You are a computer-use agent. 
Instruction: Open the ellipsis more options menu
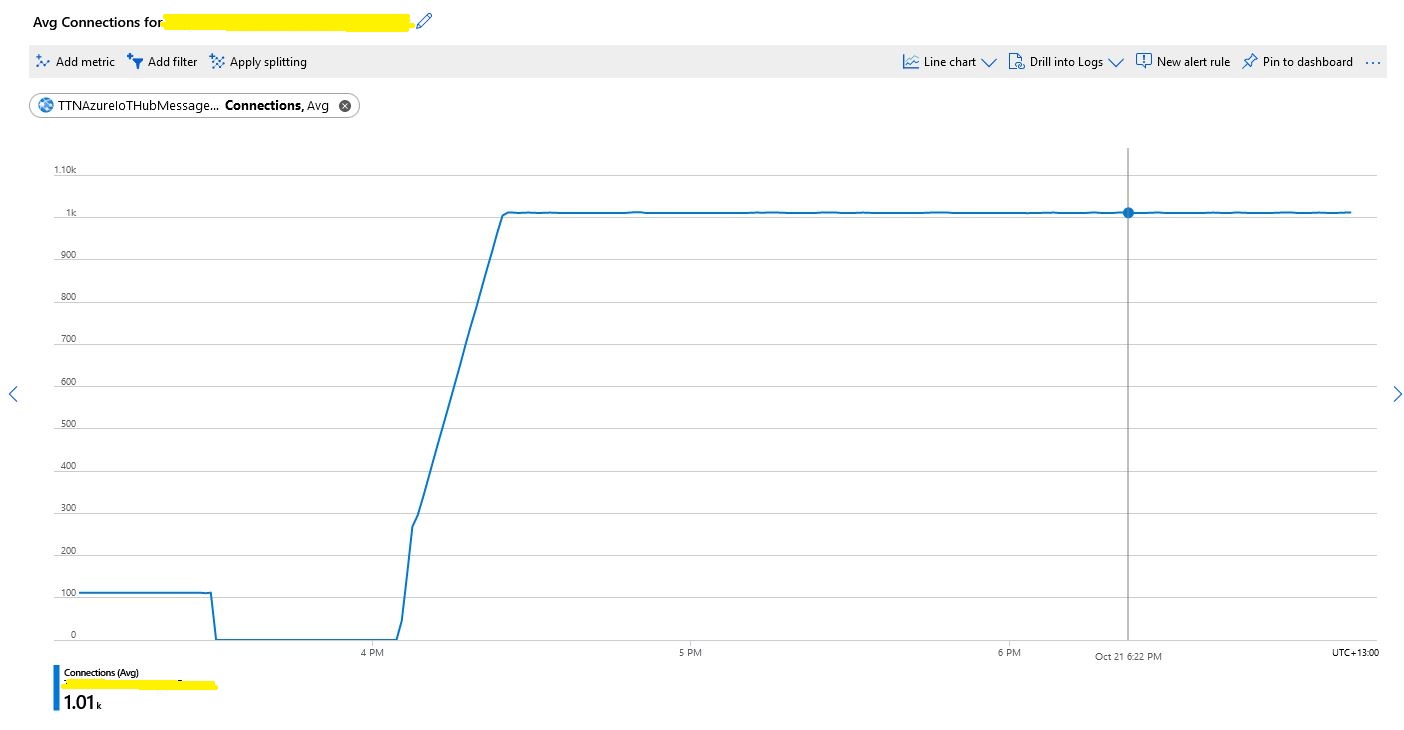[x=1373, y=62]
